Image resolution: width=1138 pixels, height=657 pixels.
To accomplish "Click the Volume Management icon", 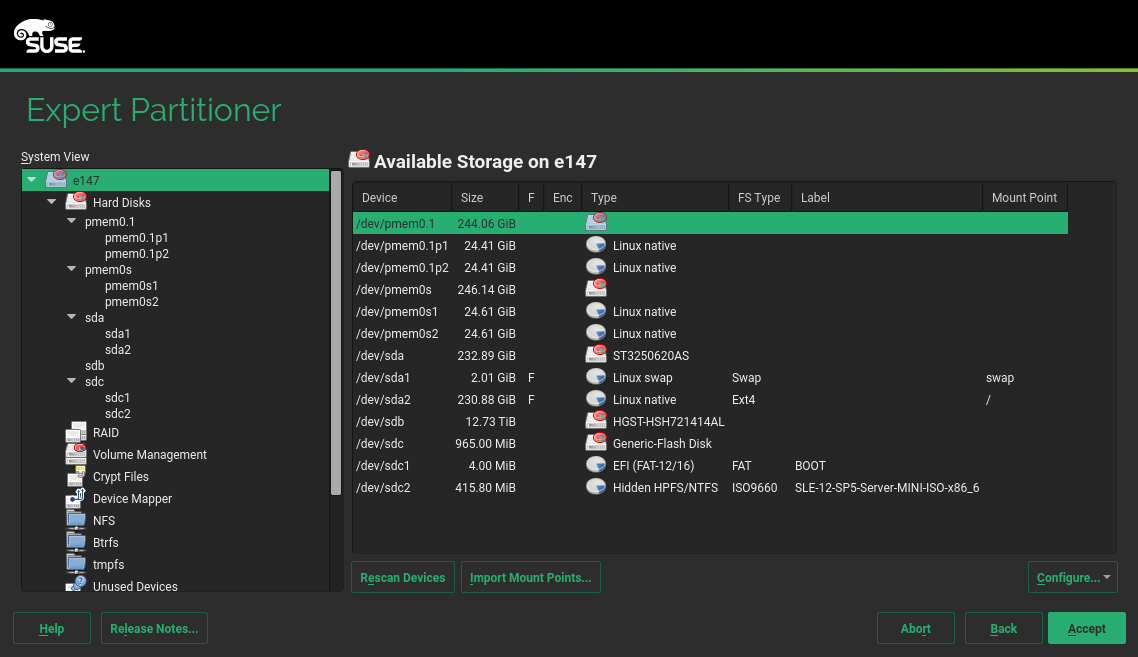I will [x=76, y=455].
